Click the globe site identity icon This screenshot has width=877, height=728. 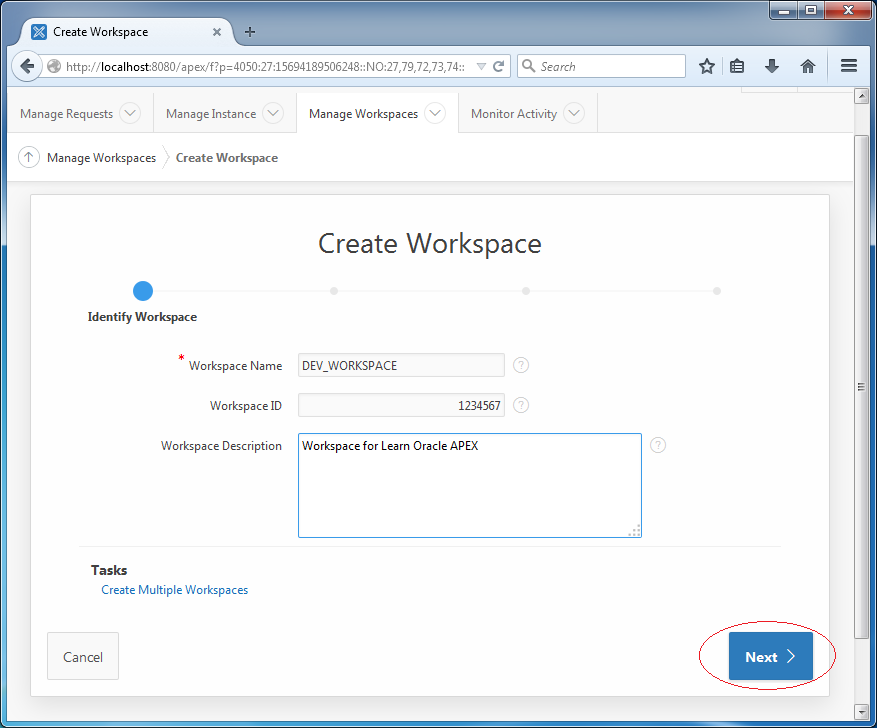tap(54, 67)
